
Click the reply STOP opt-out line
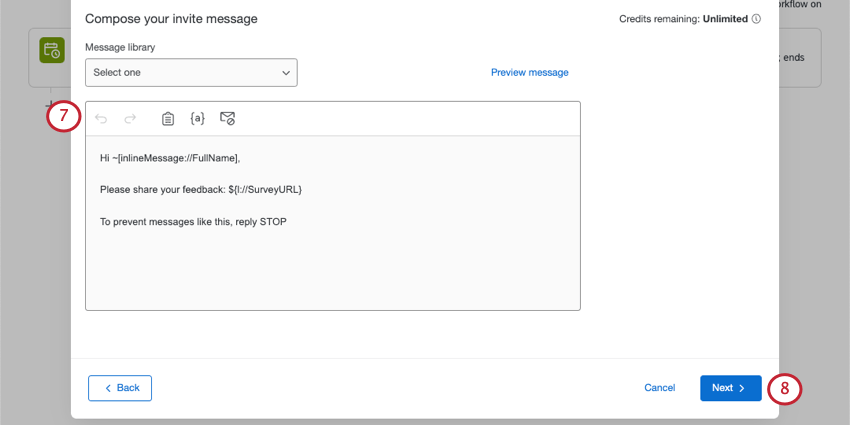[x=193, y=222]
